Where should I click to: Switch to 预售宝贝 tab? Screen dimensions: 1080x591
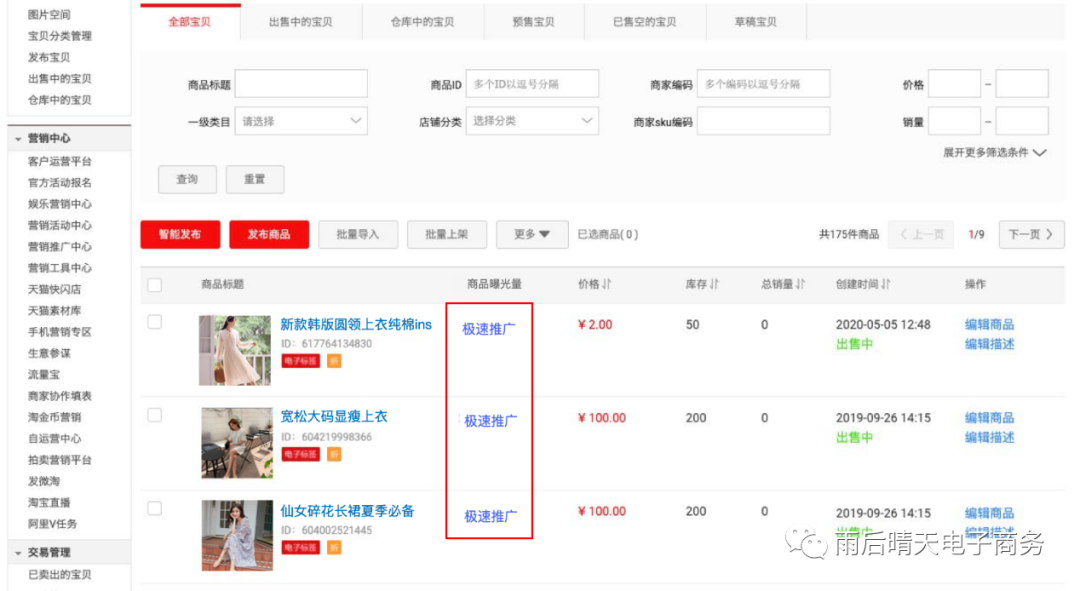pos(534,22)
